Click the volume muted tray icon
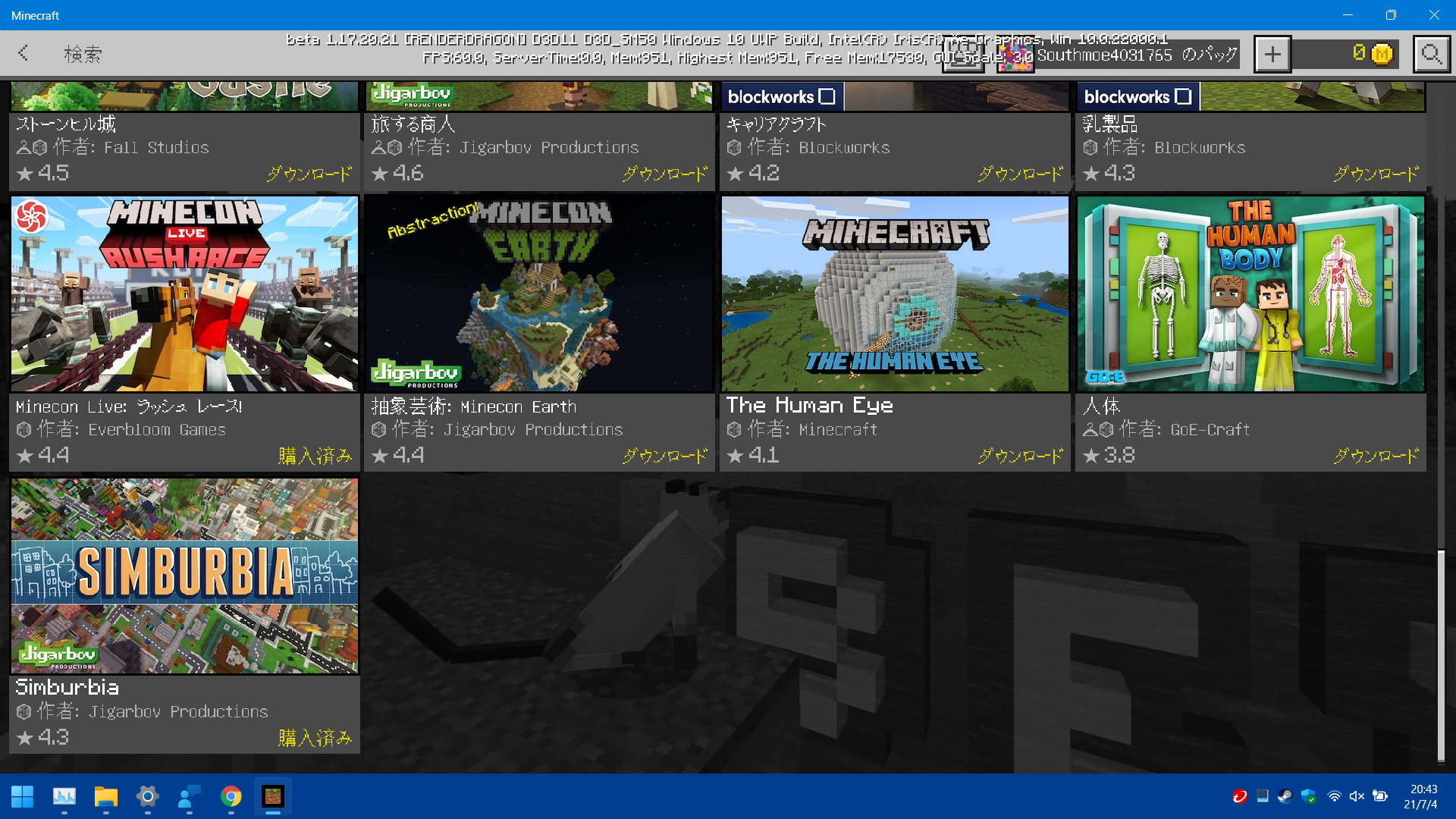Image resolution: width=1456 pixels, height=819 pixels. [1357, 796]
